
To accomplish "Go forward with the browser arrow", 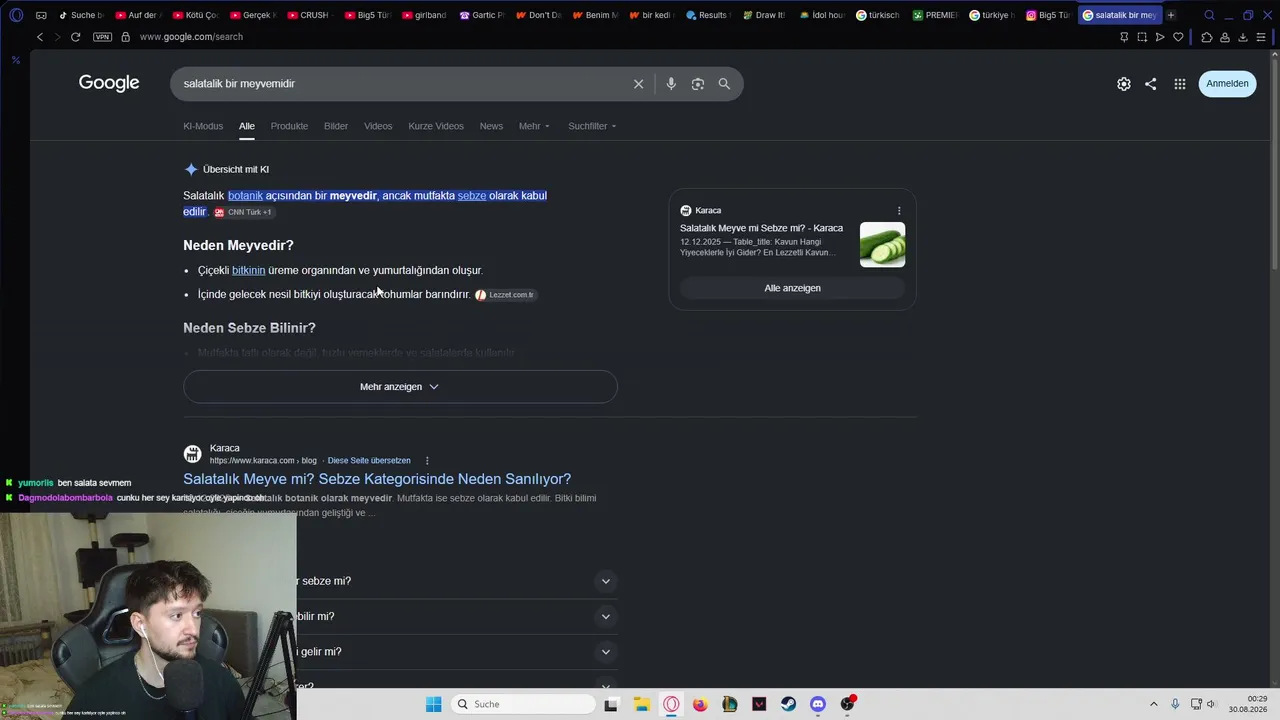I will pyautogui.click(x=57, y=37).
